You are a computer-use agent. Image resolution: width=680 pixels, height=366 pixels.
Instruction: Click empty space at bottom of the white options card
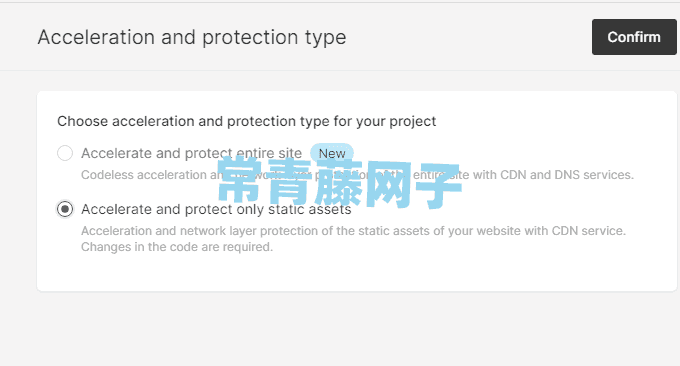356,274
